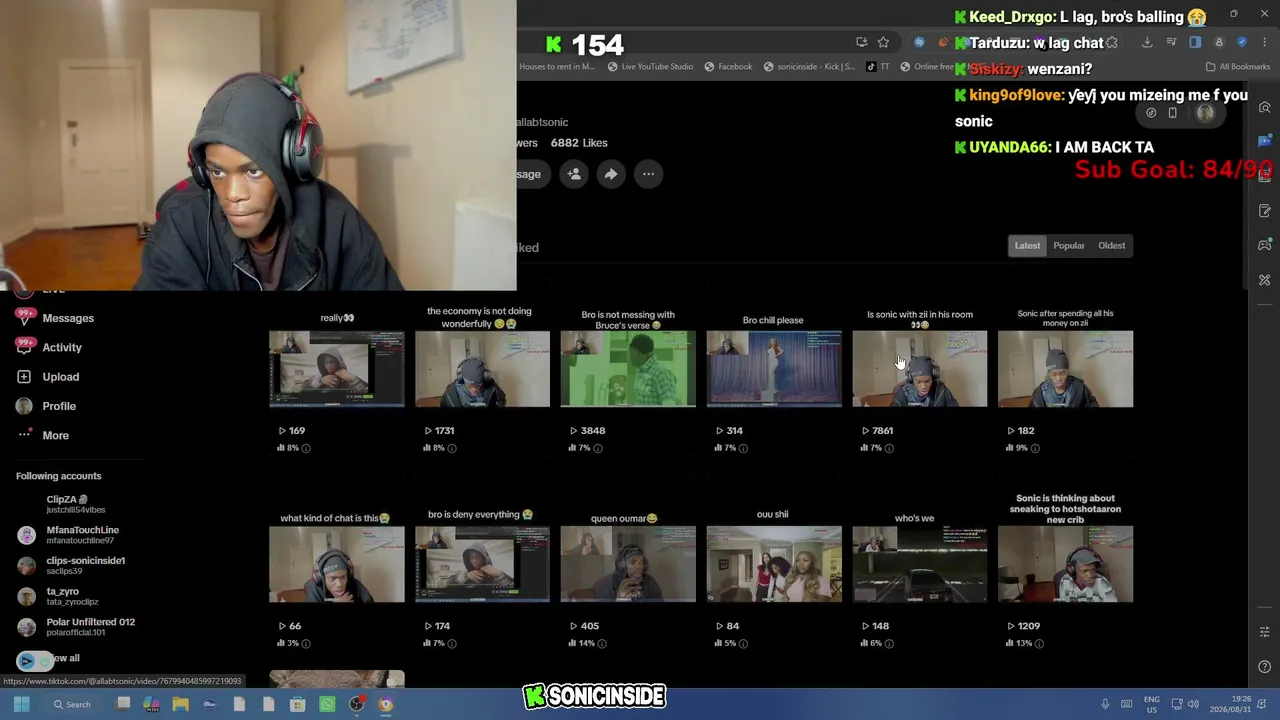Image resolution: width=1280 pixels, height=720 pixels.
Task: Open the Live YouTube Studio bookmark
Action: (650, 67)
